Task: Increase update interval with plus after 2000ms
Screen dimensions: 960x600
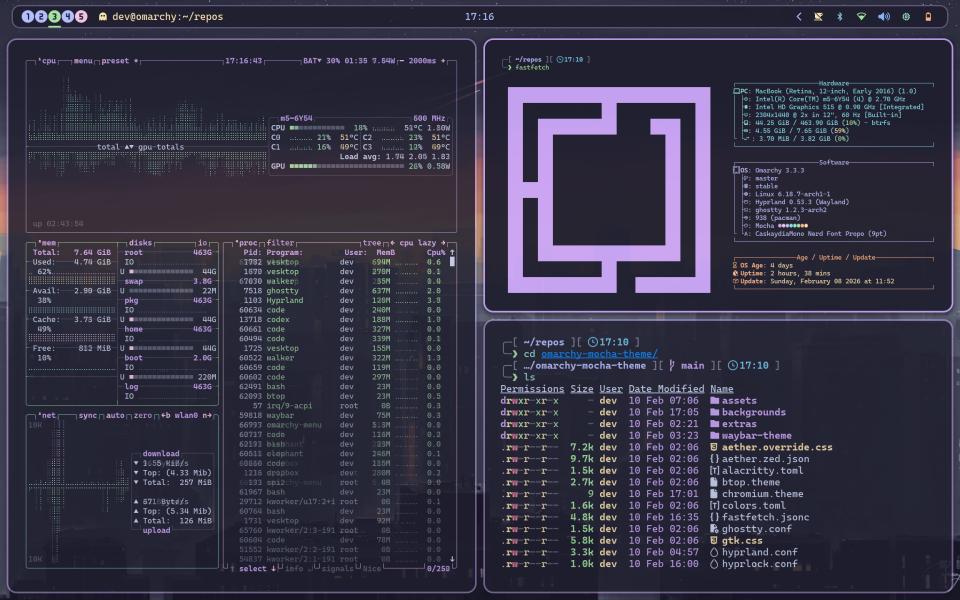Action: pyautogui.click(x=443, y=61)
